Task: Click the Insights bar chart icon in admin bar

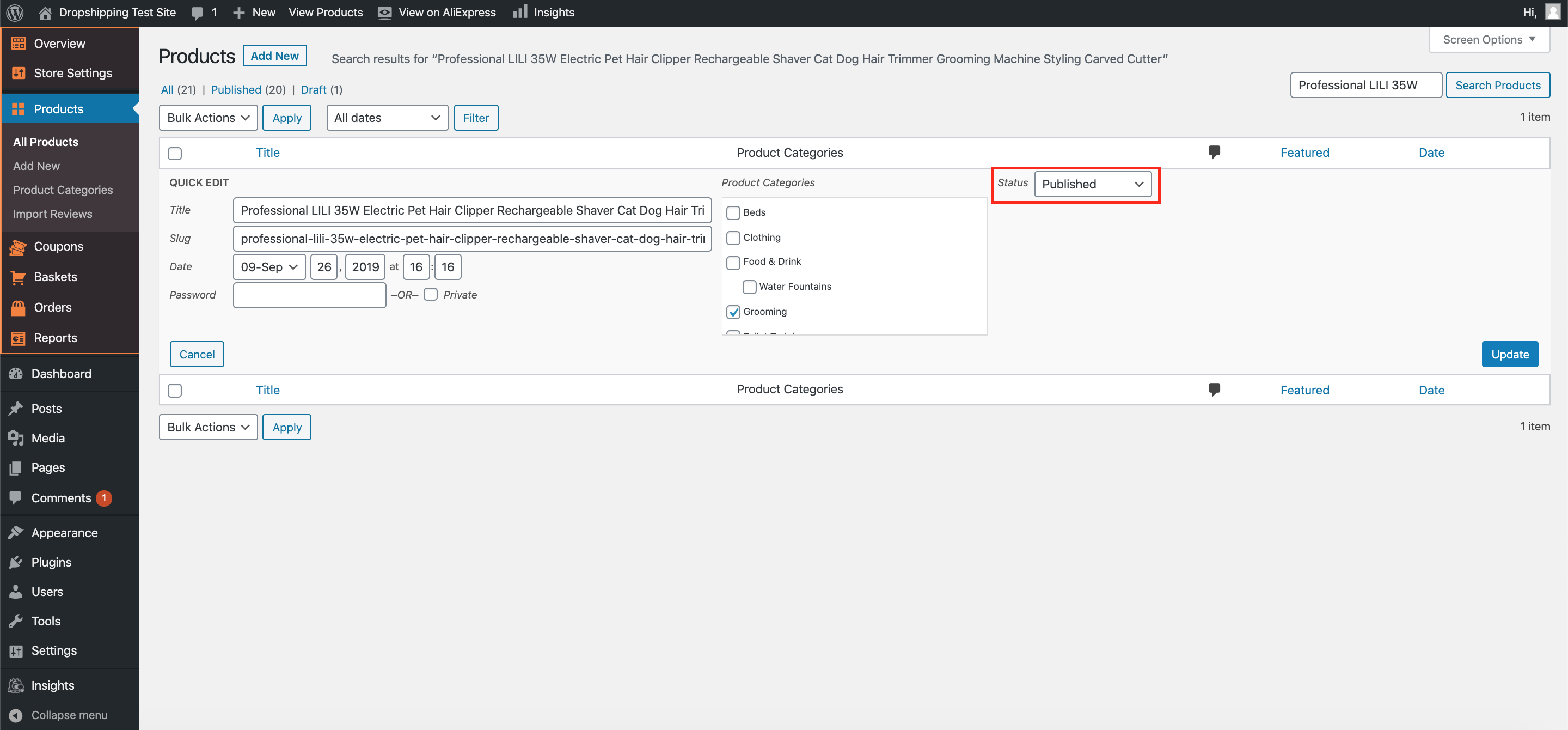Action: click(x=520, y=11)
